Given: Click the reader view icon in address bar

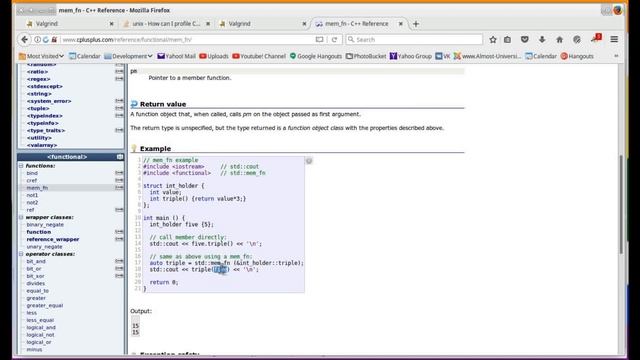Looking at the screenshot, I should [319, 40].
